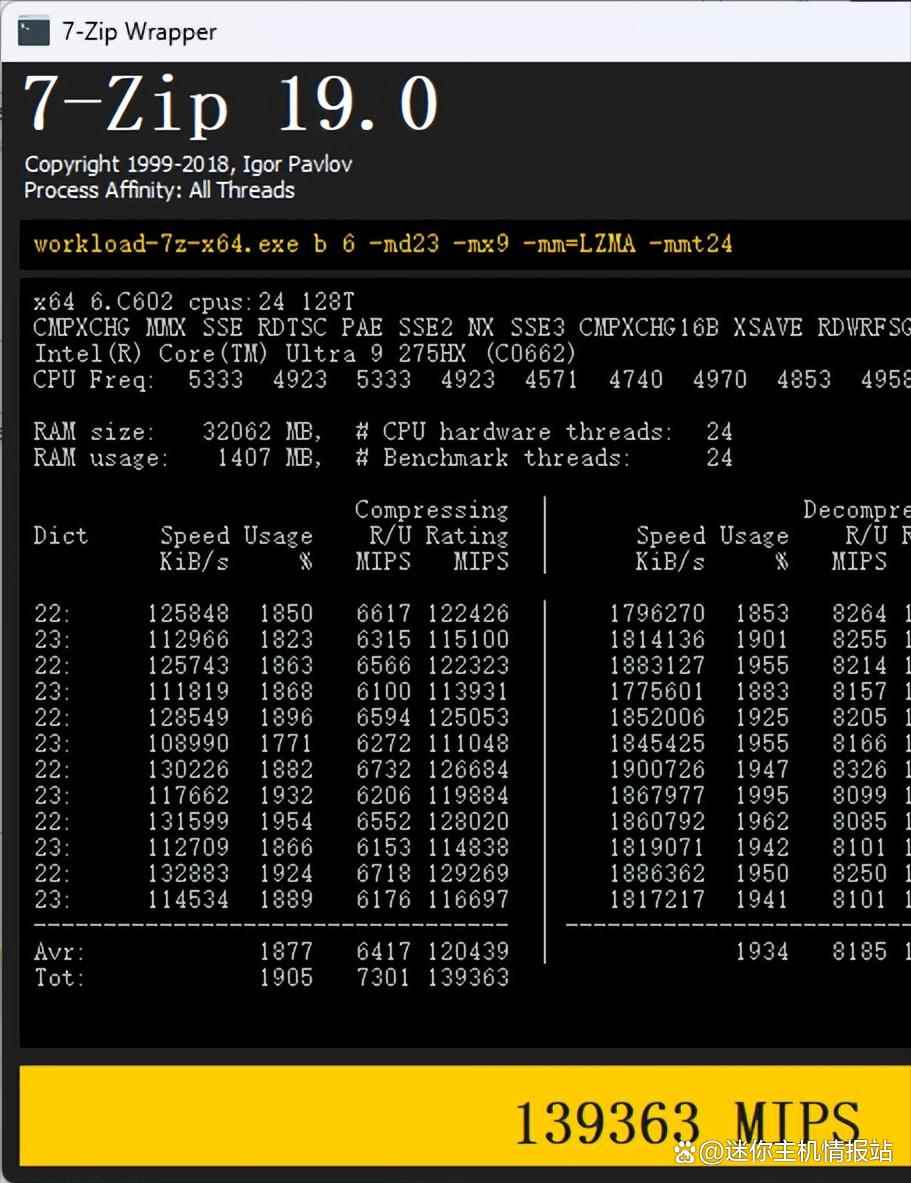
Task: Click the "CPU Freq:" label
Action: click(x=93, y=379)
